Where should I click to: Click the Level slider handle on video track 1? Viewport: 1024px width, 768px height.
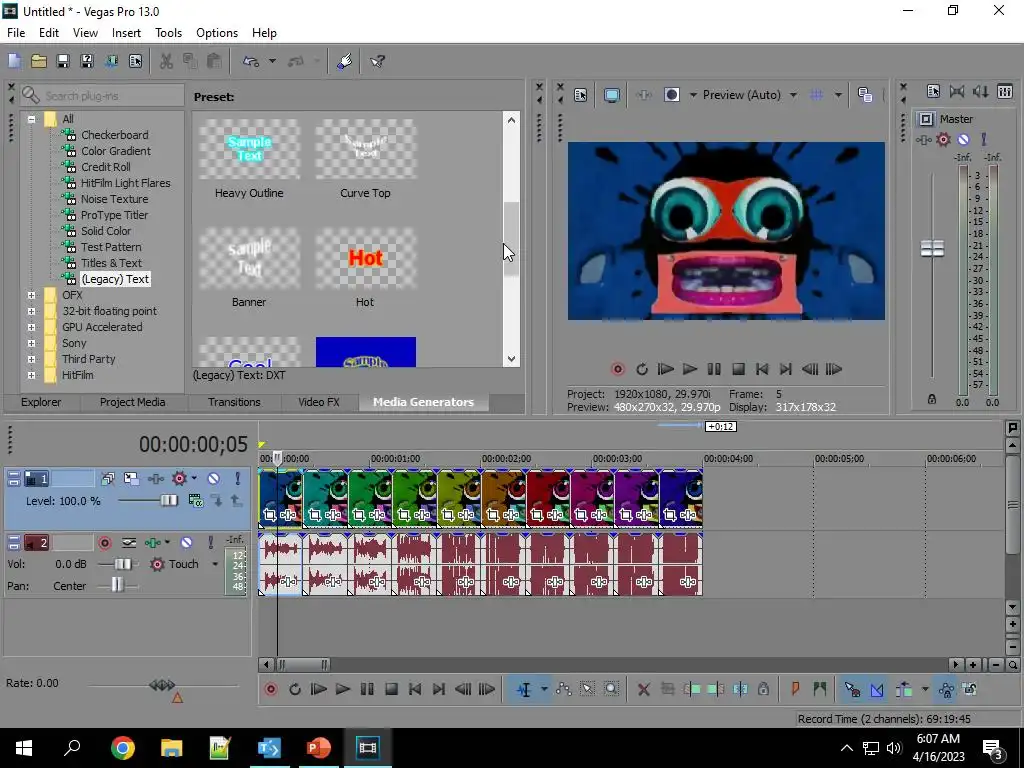[168, 501]
